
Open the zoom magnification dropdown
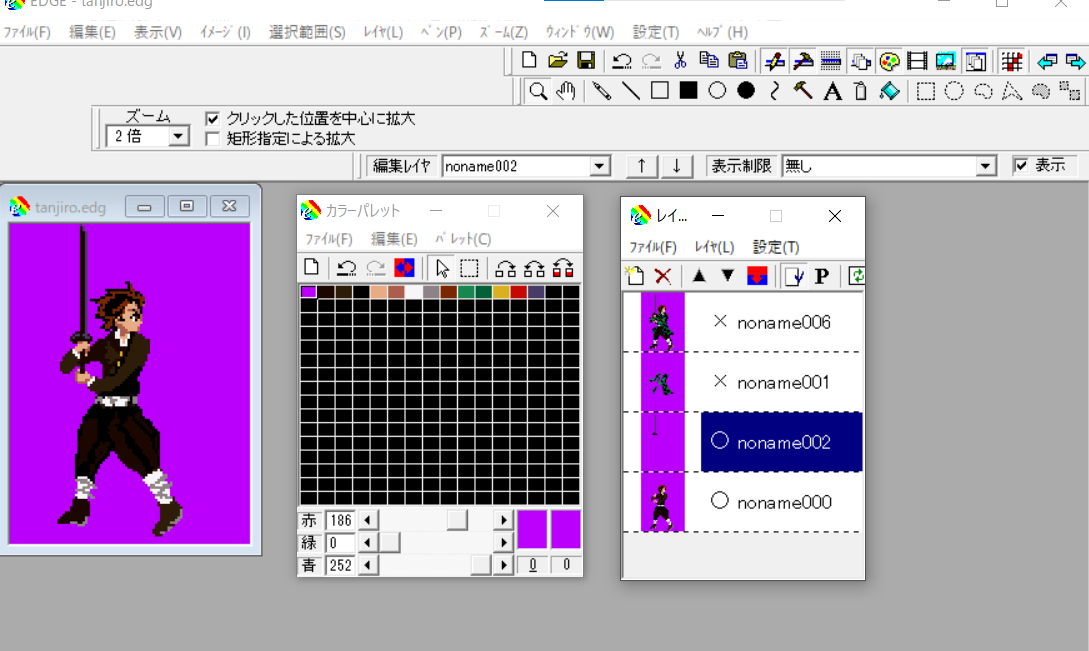(178, 137)
